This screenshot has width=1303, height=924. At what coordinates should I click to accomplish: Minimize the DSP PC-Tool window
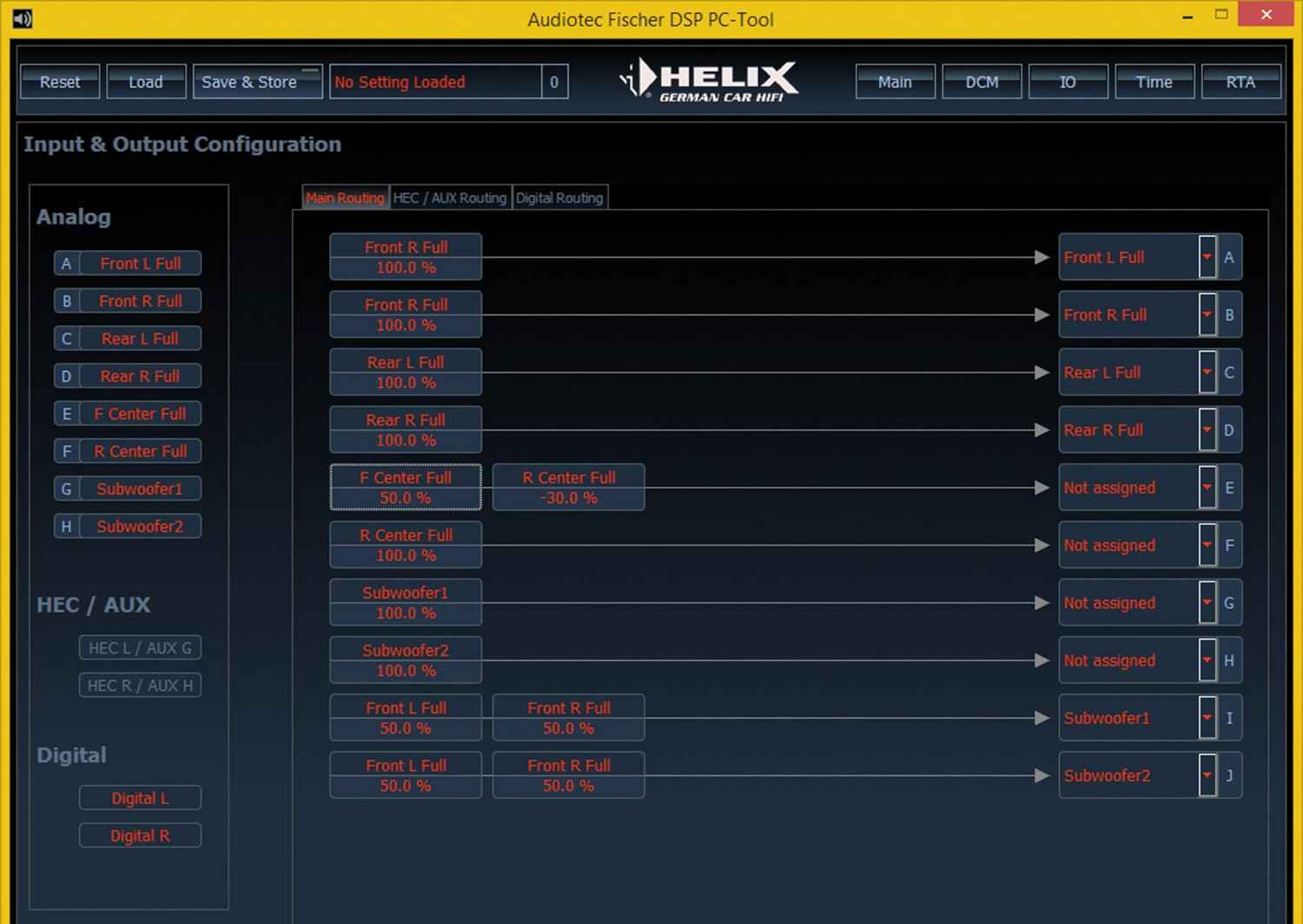click(1187, 16)
